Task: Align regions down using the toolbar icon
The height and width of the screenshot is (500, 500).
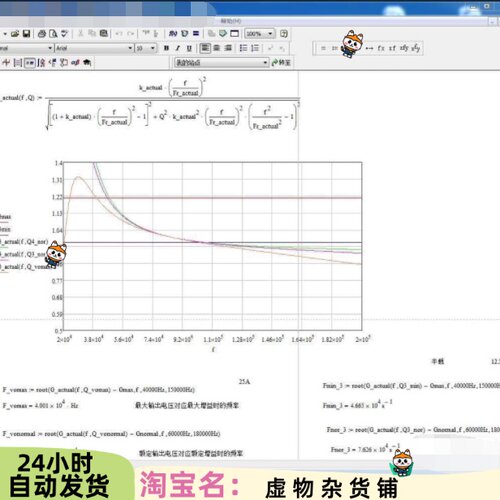Action: click(156, 34)
